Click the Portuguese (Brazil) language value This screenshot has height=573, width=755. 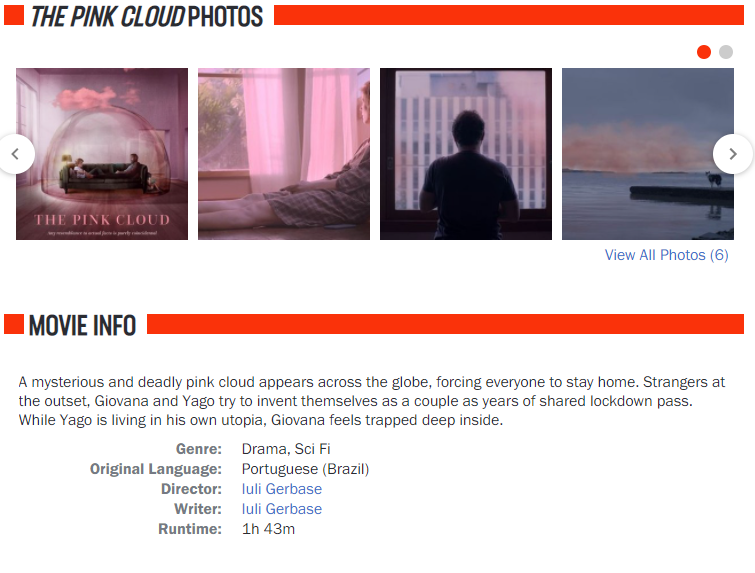pos(305,469)
